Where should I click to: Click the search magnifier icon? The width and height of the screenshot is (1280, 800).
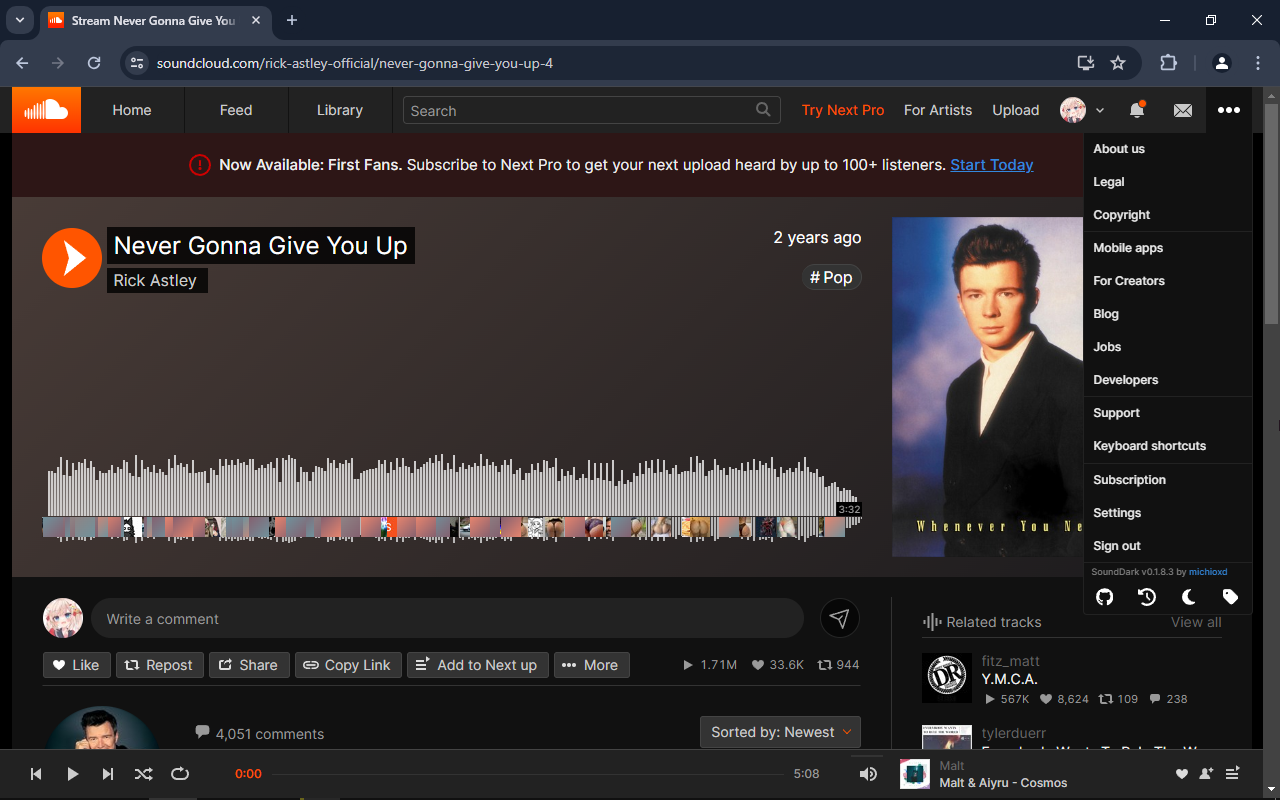pos(764,110)
